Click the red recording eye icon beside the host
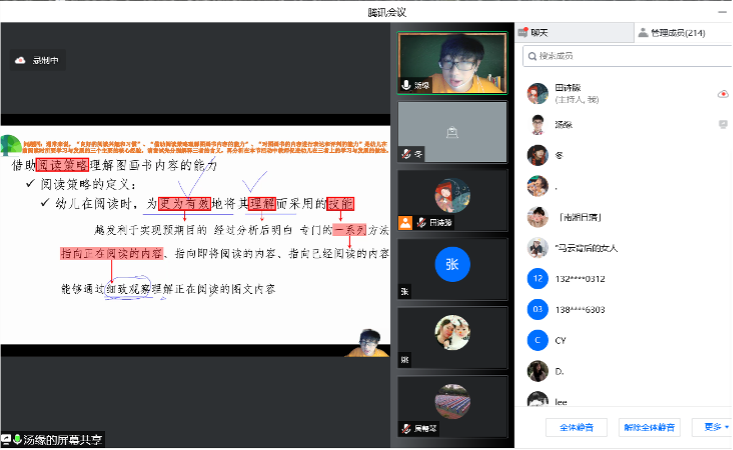 [x=722, y=93]
